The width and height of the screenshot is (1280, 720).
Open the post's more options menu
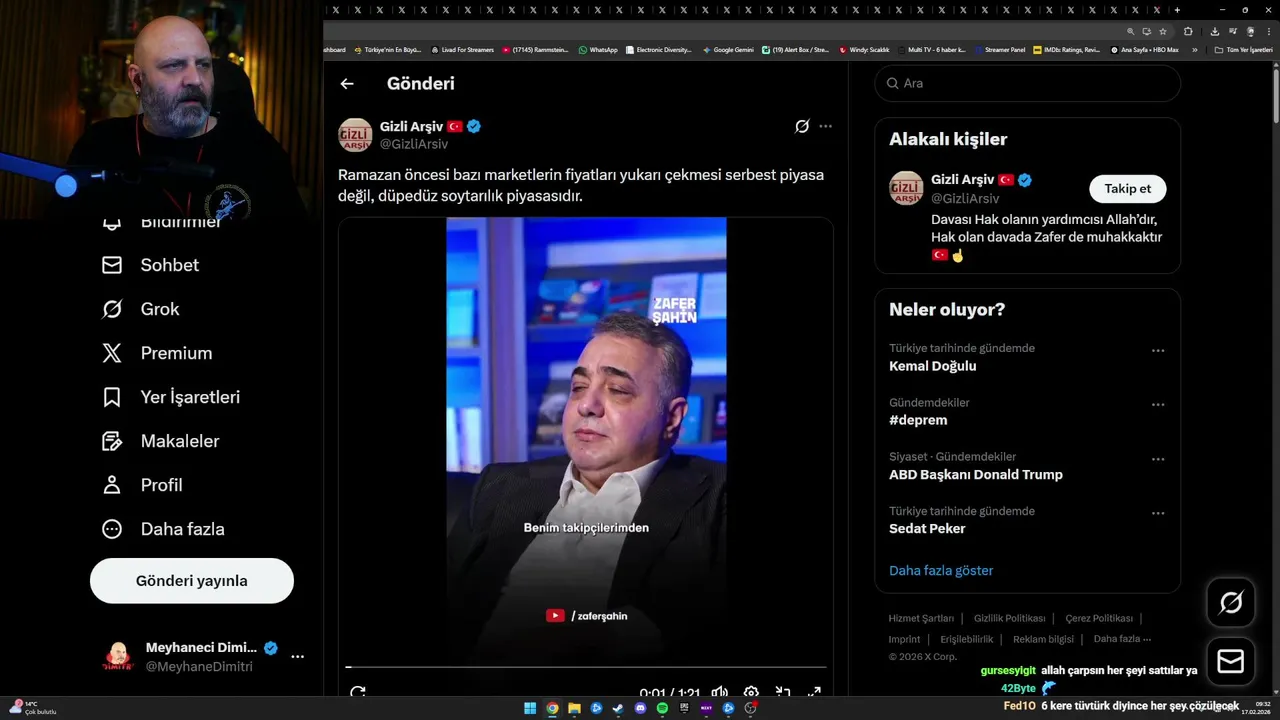[825, 126]
